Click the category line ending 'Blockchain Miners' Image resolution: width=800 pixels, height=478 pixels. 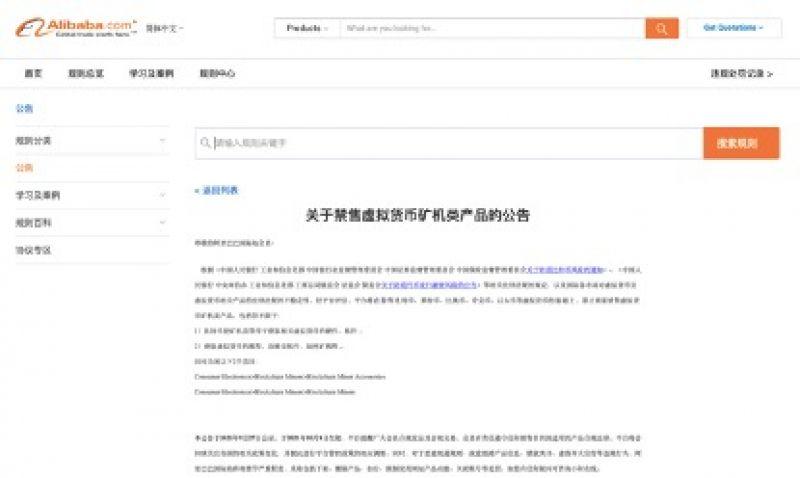(x=275, y=392)
